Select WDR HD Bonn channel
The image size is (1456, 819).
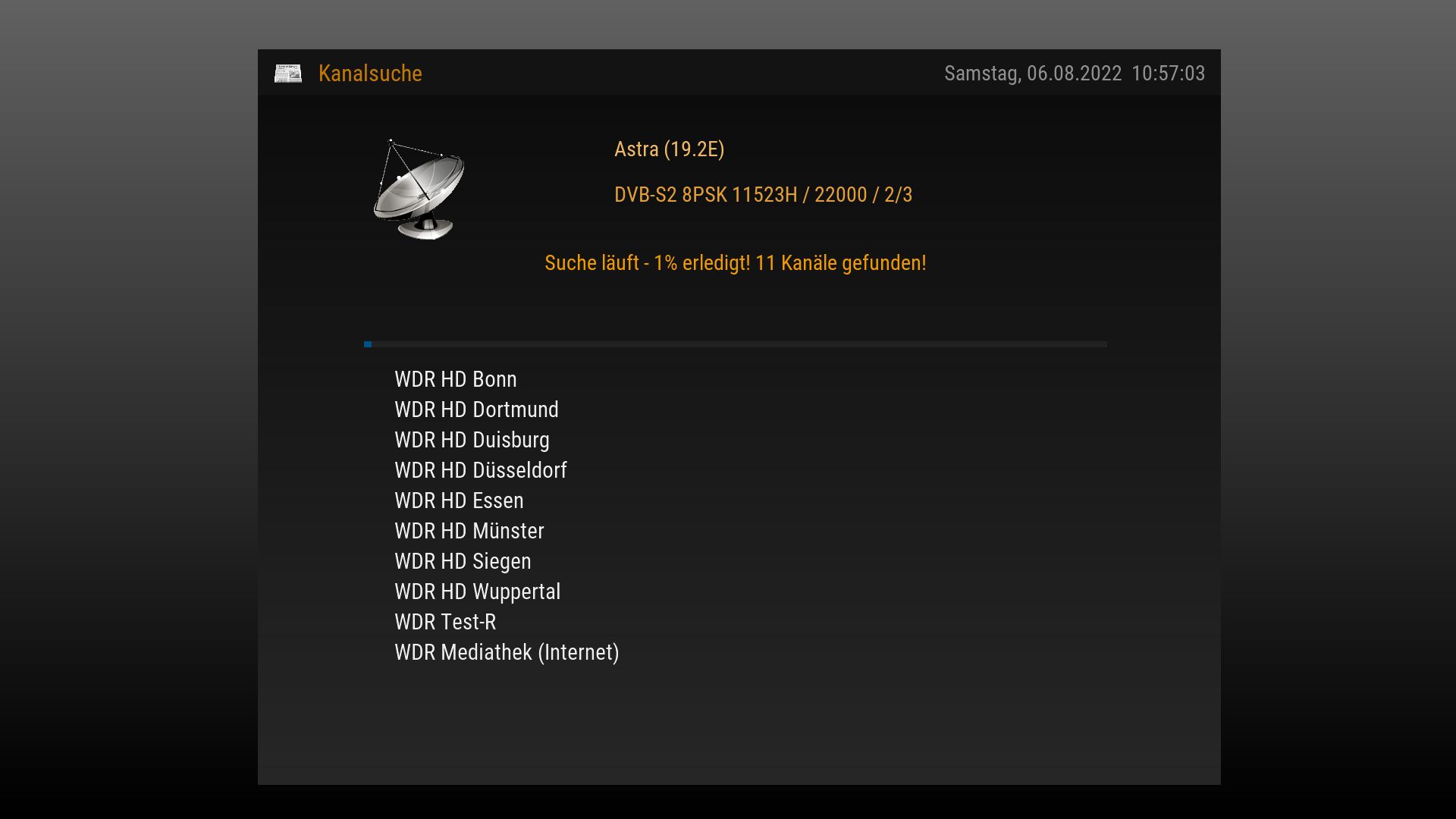455,379
